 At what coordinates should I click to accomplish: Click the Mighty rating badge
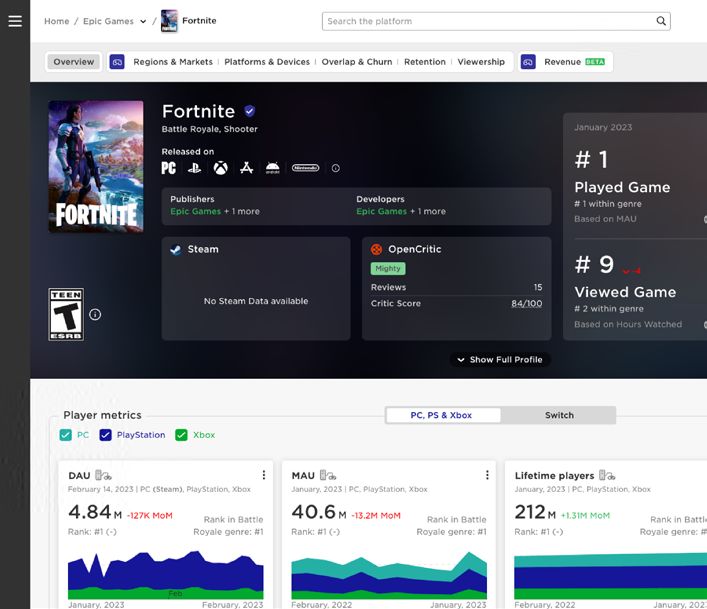tap(388, 269)
